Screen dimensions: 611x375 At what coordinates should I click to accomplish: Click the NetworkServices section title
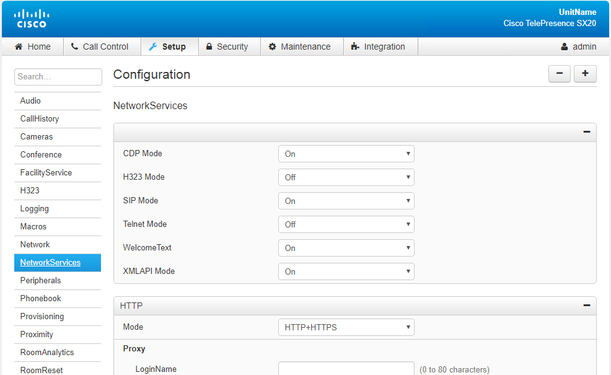150,106
